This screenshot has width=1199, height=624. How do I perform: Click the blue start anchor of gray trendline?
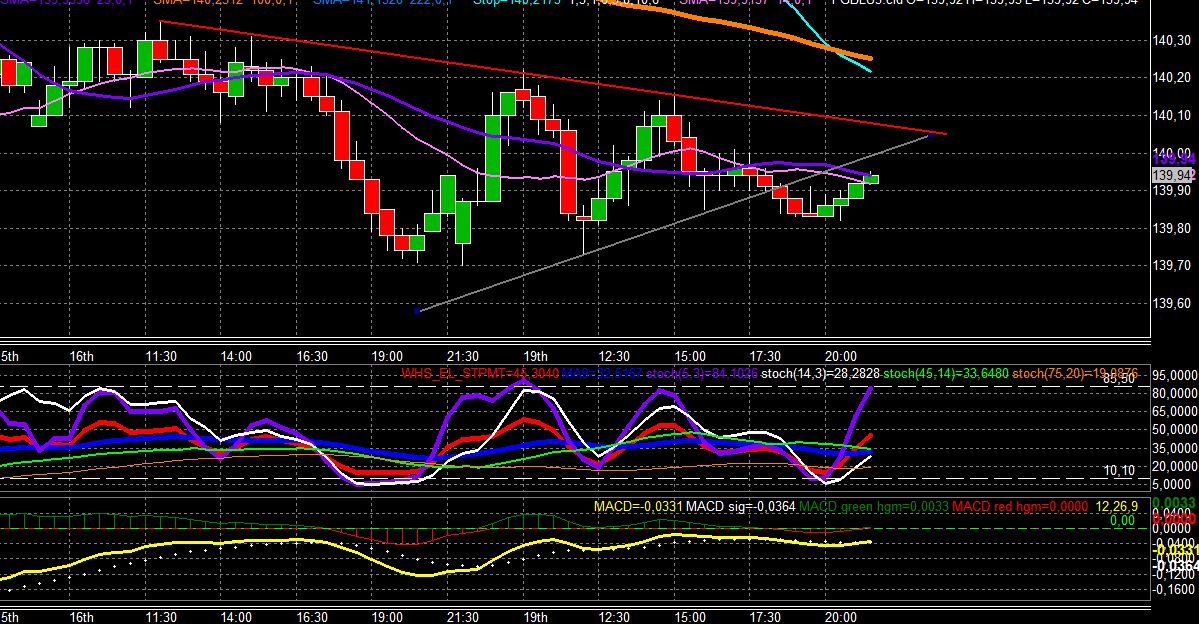click(417, 310)
